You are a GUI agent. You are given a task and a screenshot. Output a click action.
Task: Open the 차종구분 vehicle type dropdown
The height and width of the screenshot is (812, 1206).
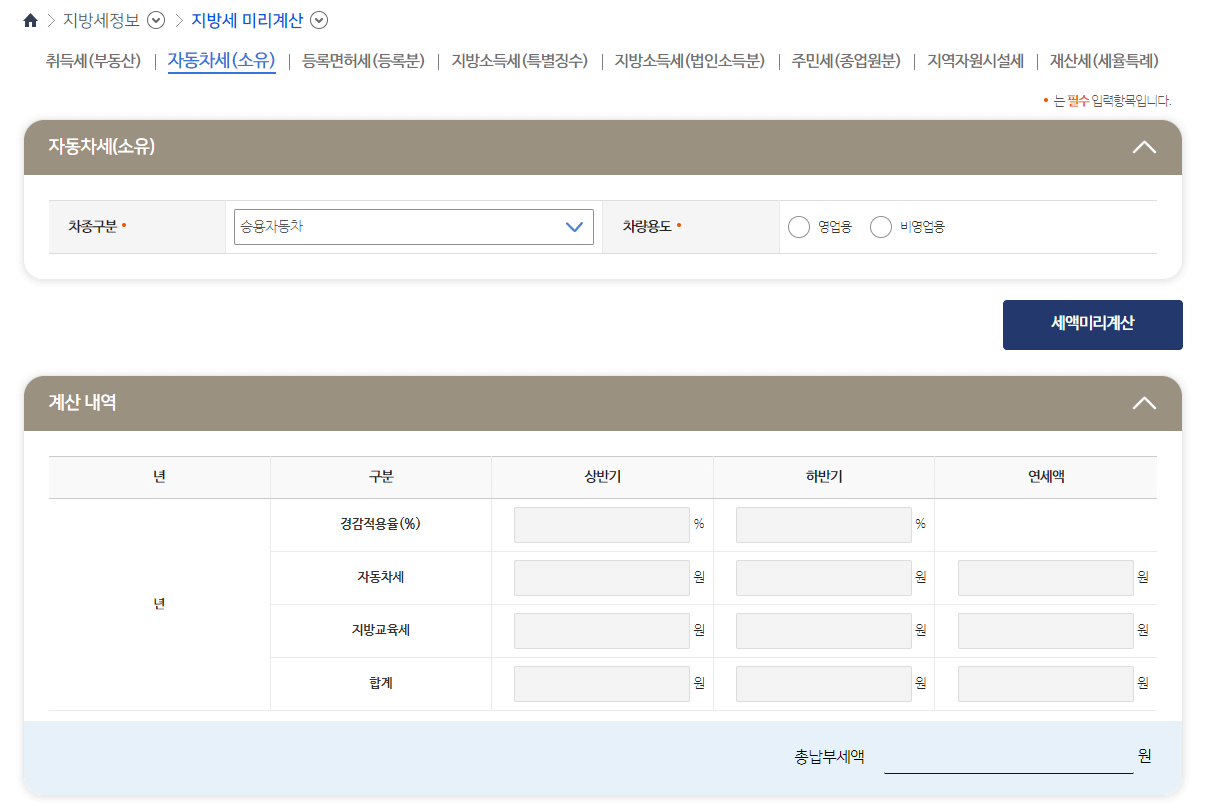(x=412, y=227)
